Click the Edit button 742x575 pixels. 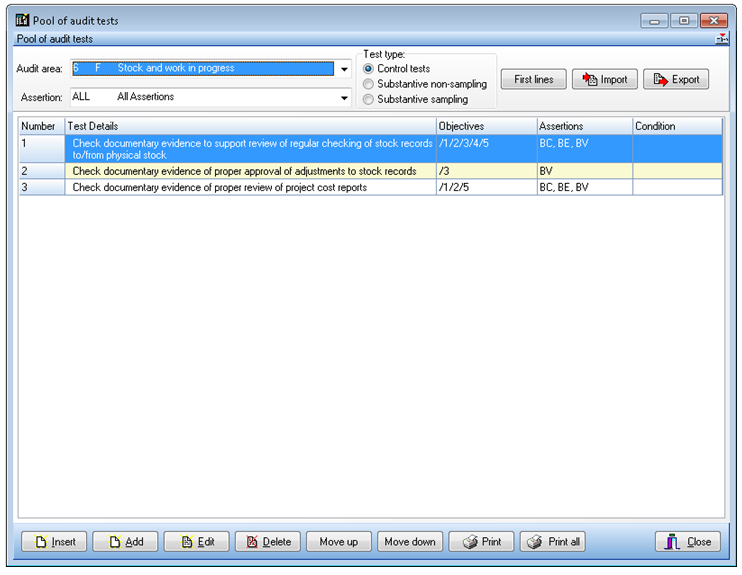point(197,541)
